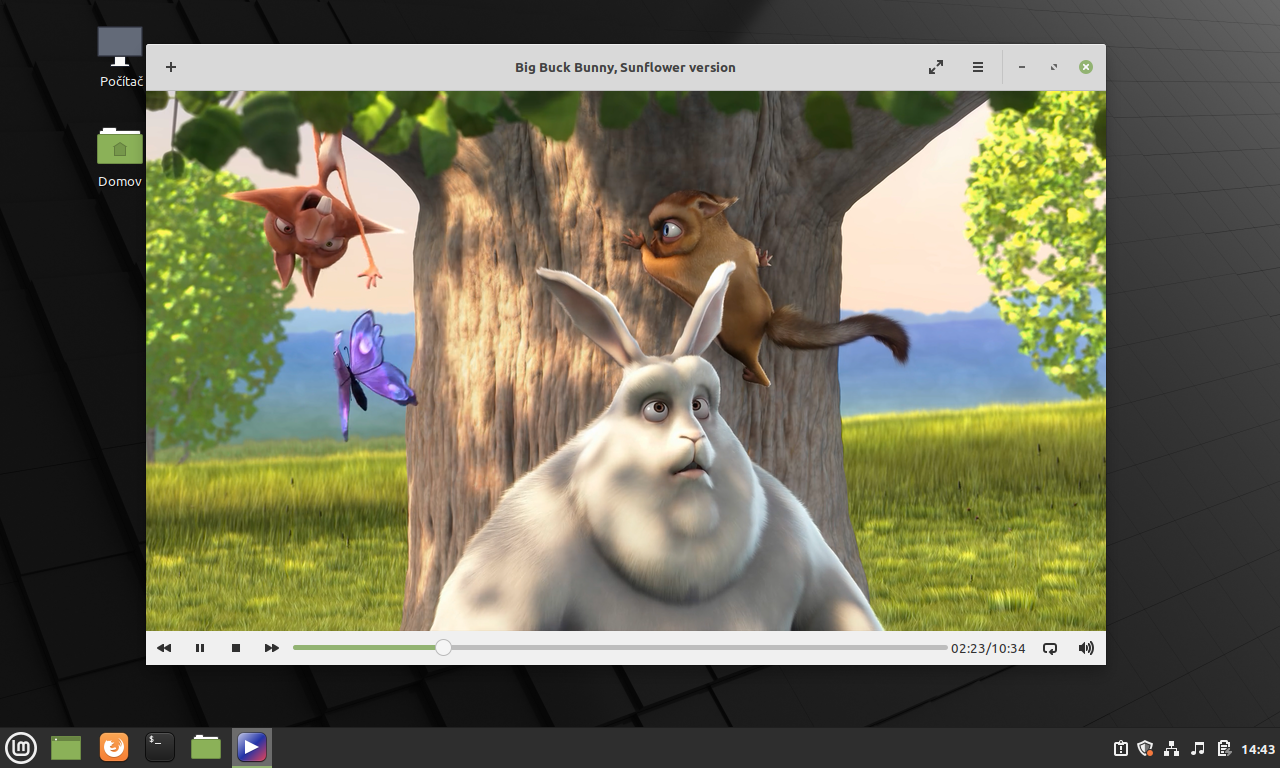This screenshot has width=1280, height=768.
Task: Toggle the power manager battery indicator
Action: pyautogui.click(x=1222, y=747)
